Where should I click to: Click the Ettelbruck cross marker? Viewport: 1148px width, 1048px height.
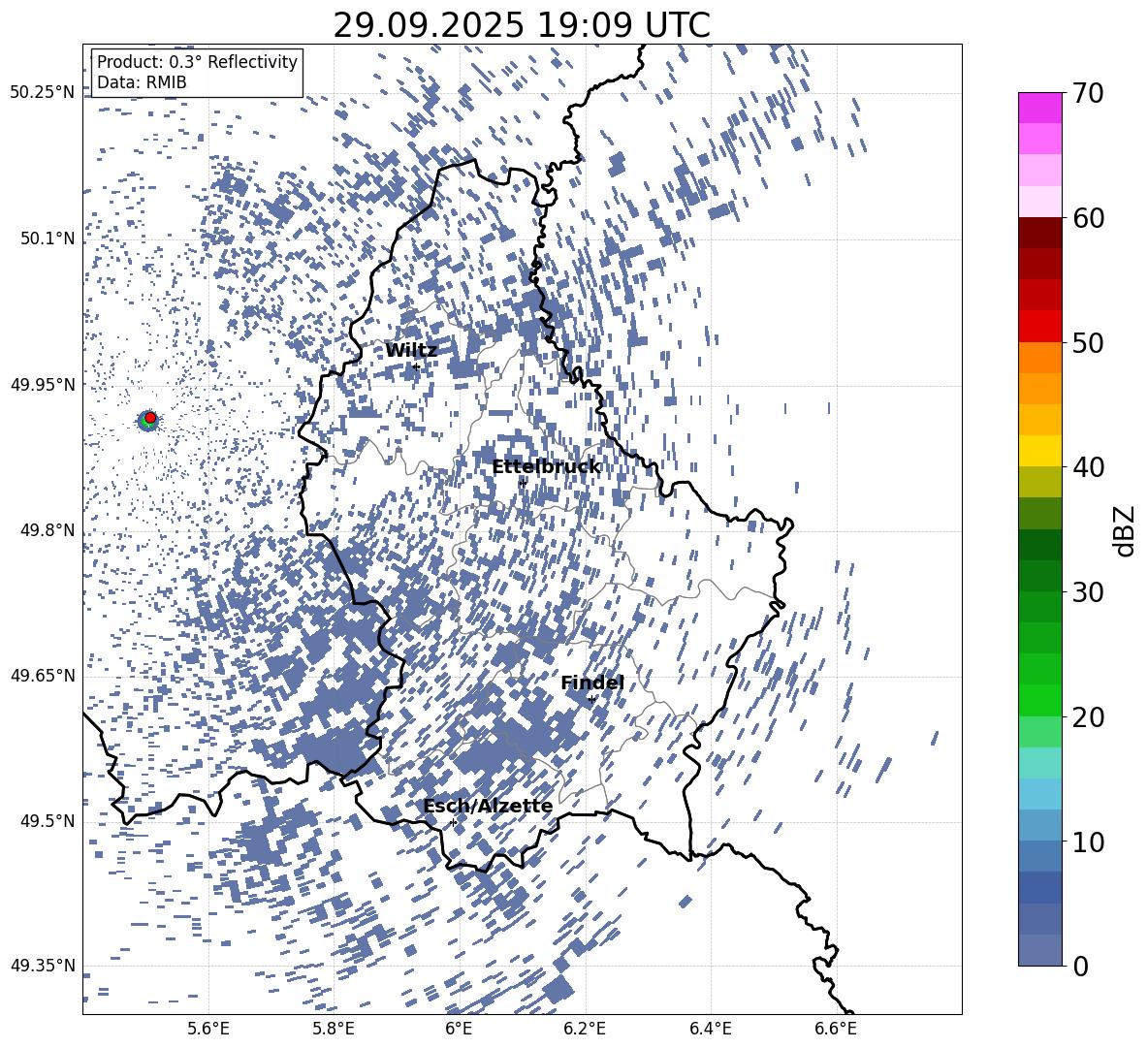(x=523, y=483)
